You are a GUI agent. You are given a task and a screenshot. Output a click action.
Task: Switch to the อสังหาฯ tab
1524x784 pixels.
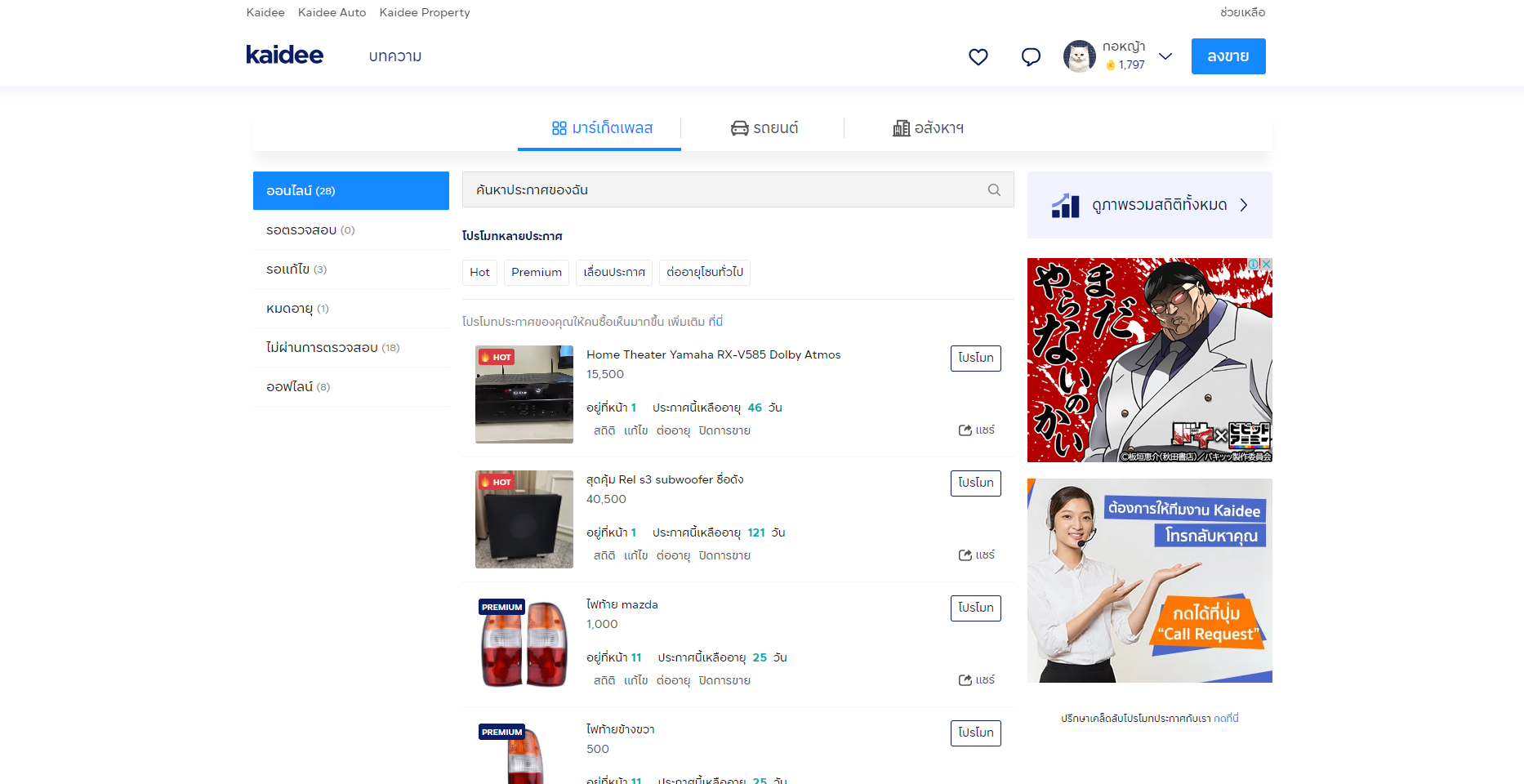928,128
